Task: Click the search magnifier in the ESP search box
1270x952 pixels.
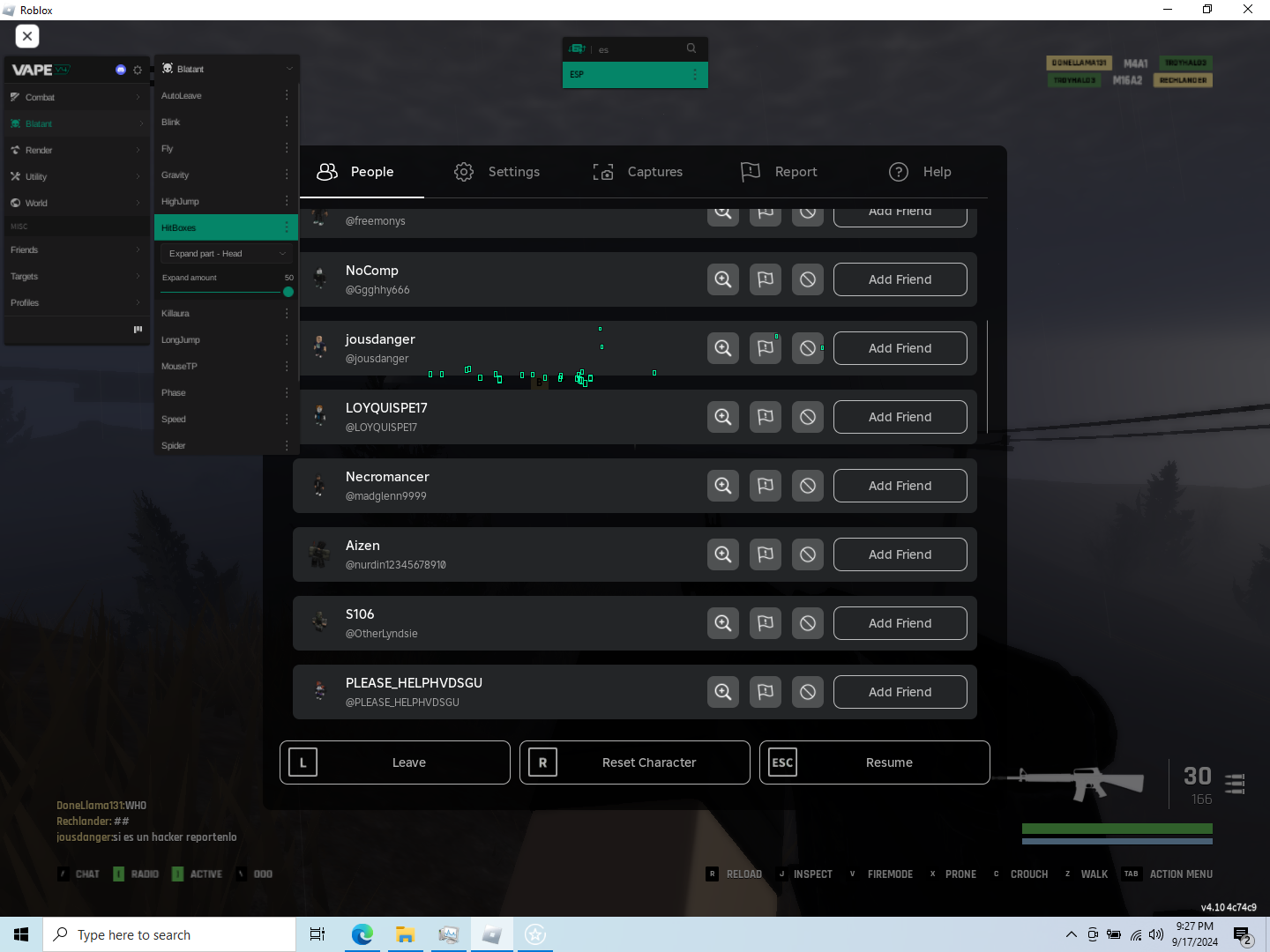Action: [x=691, y=48]
